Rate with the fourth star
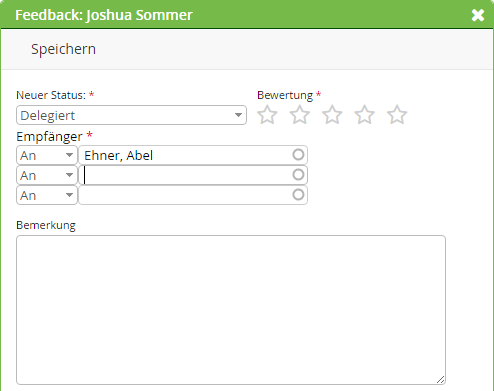The width and height of the screenshot is (494, 391). 364,115
